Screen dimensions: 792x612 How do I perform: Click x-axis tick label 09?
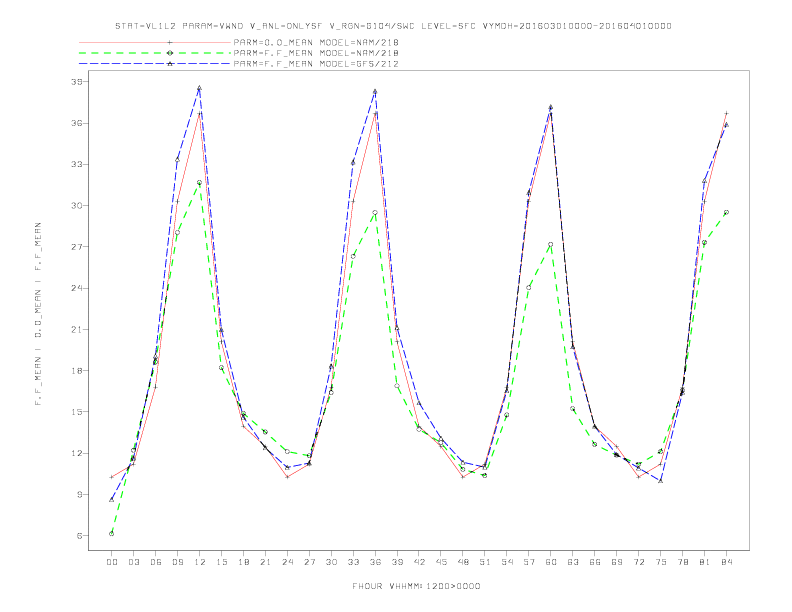177,562
